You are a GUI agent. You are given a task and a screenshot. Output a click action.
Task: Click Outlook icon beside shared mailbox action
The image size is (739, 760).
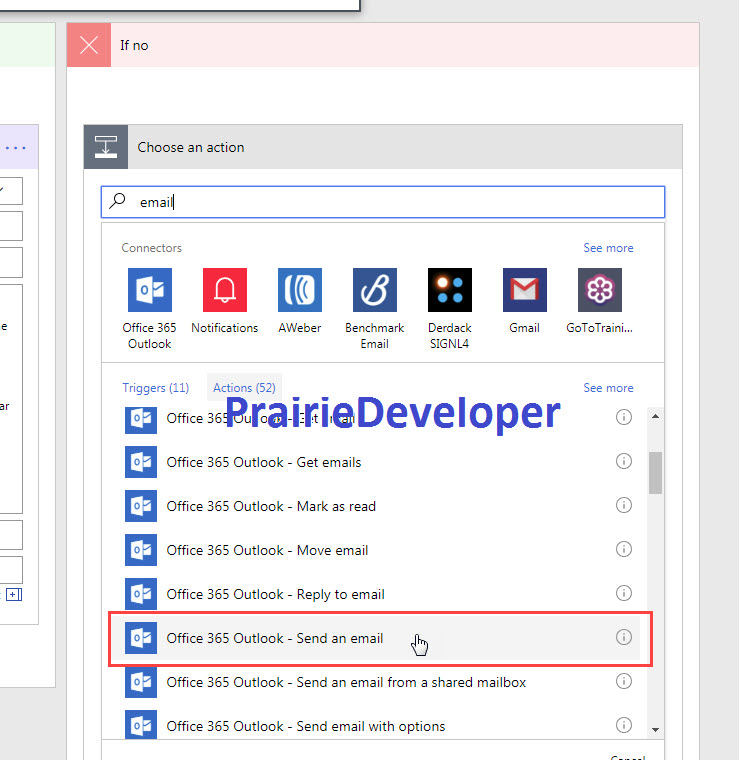coord(141,682)
